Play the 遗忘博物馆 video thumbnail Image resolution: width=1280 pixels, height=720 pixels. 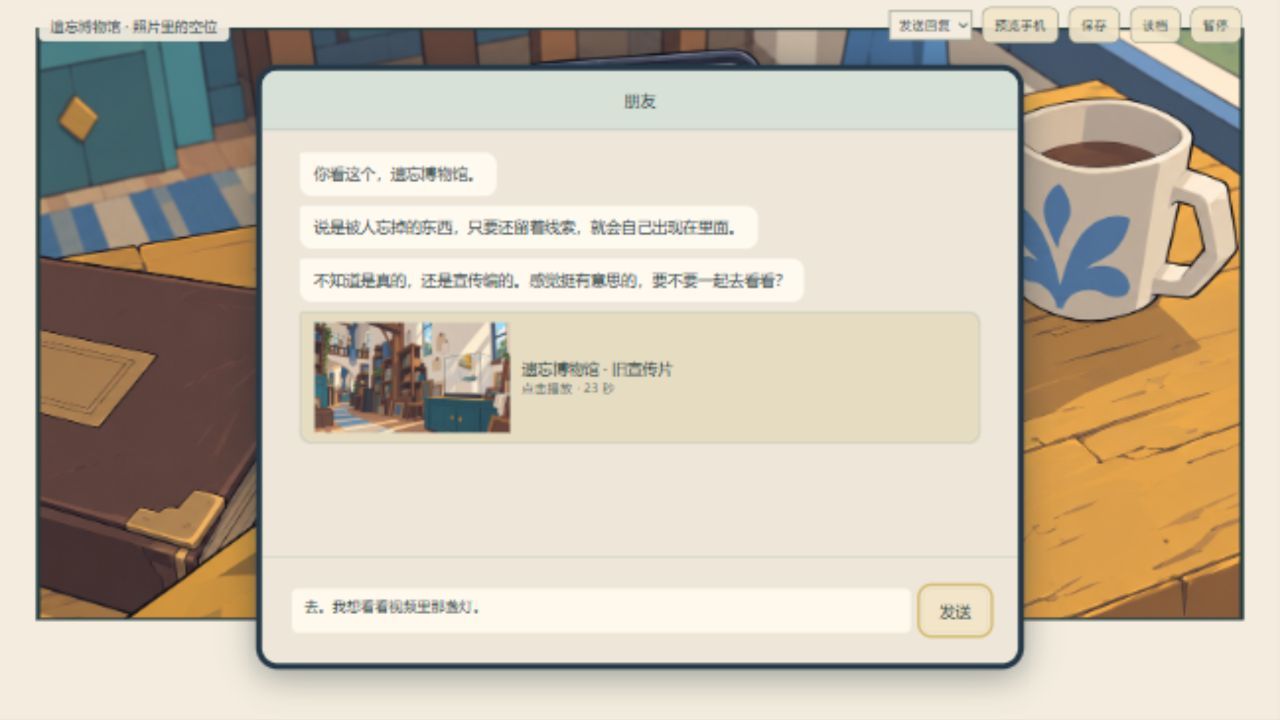click(412, 377)
